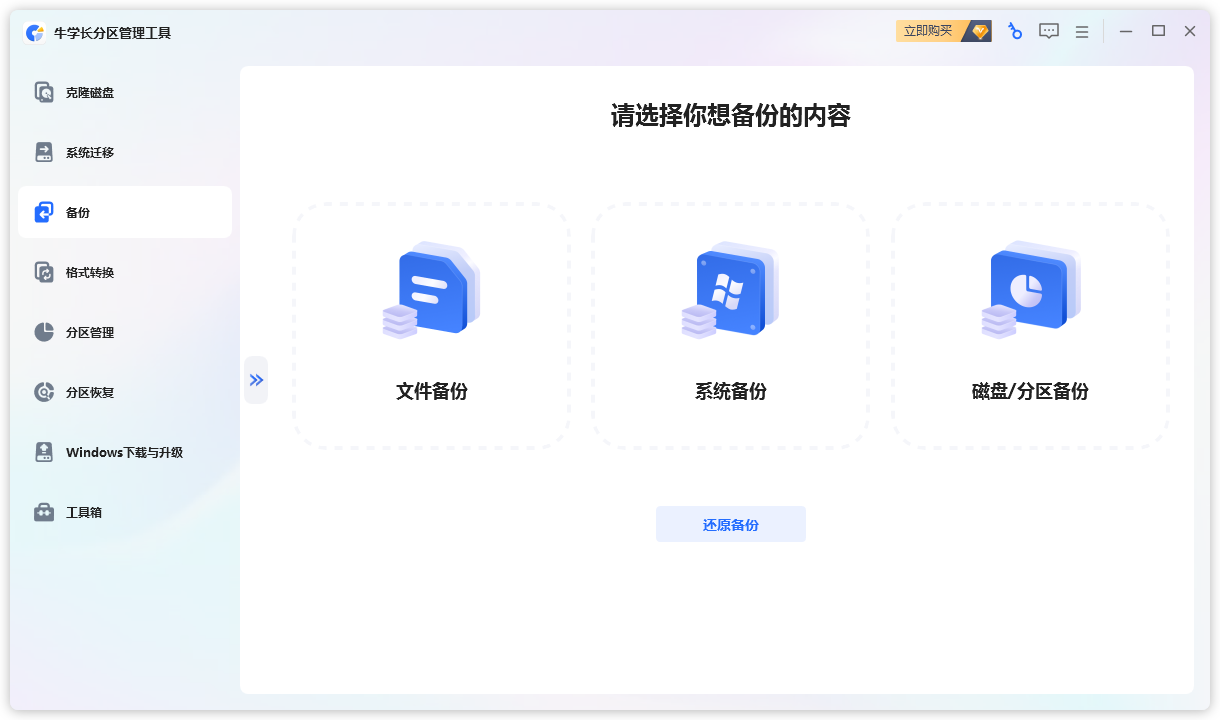
Task: Select 分区恢复 partition recovery icon
Action: pyautogui.click(x=44, y=392)
